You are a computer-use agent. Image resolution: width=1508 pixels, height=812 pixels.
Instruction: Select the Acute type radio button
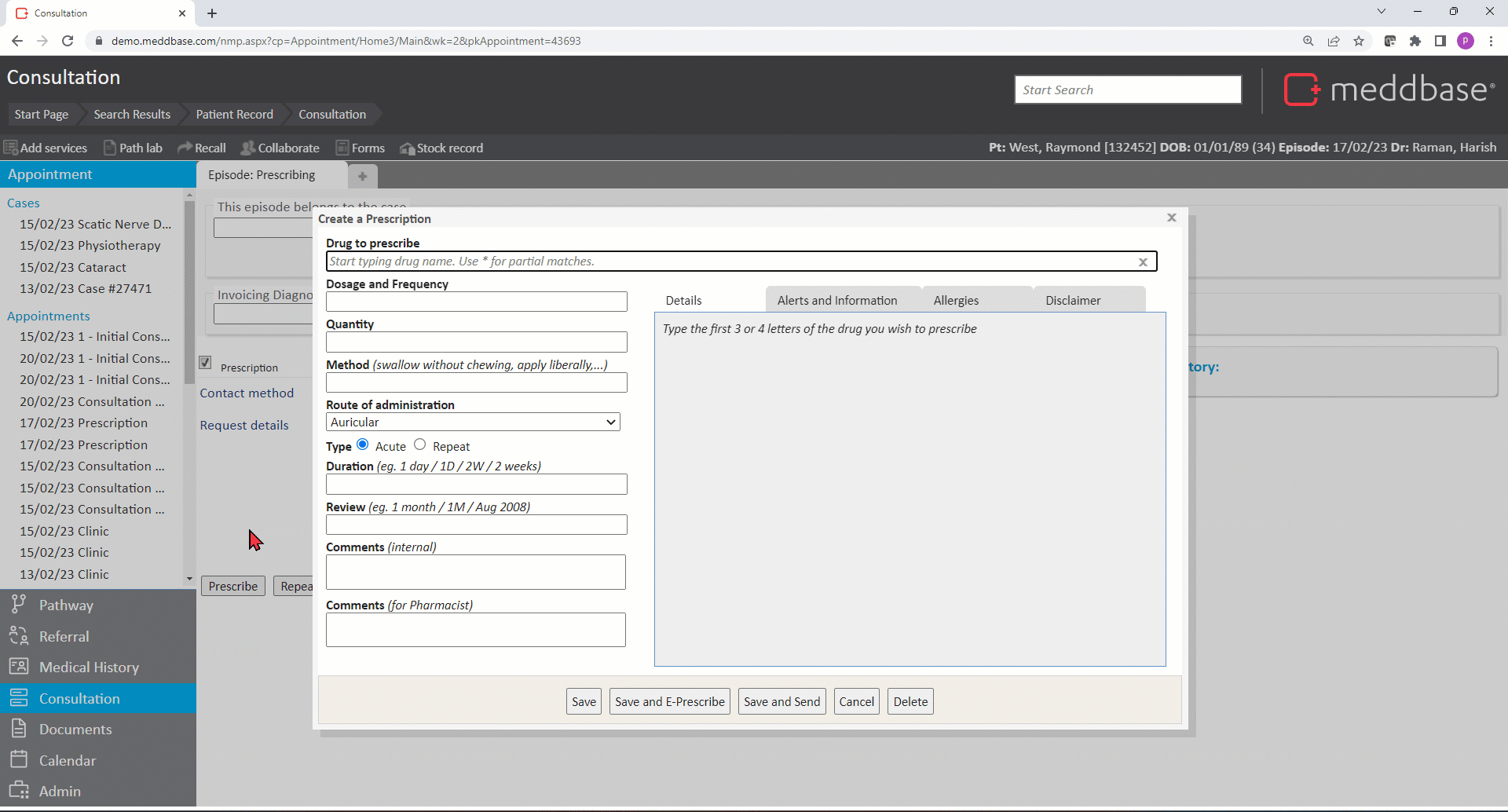coord(363,444)
